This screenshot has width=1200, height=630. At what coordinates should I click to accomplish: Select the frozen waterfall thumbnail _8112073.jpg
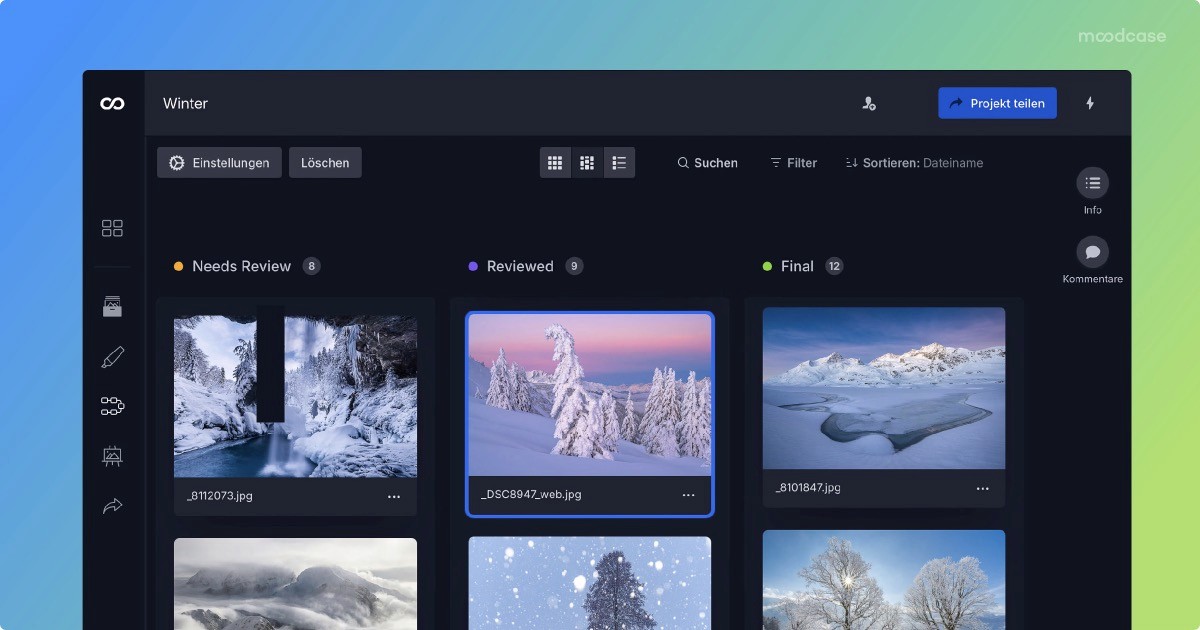(295, 397)
